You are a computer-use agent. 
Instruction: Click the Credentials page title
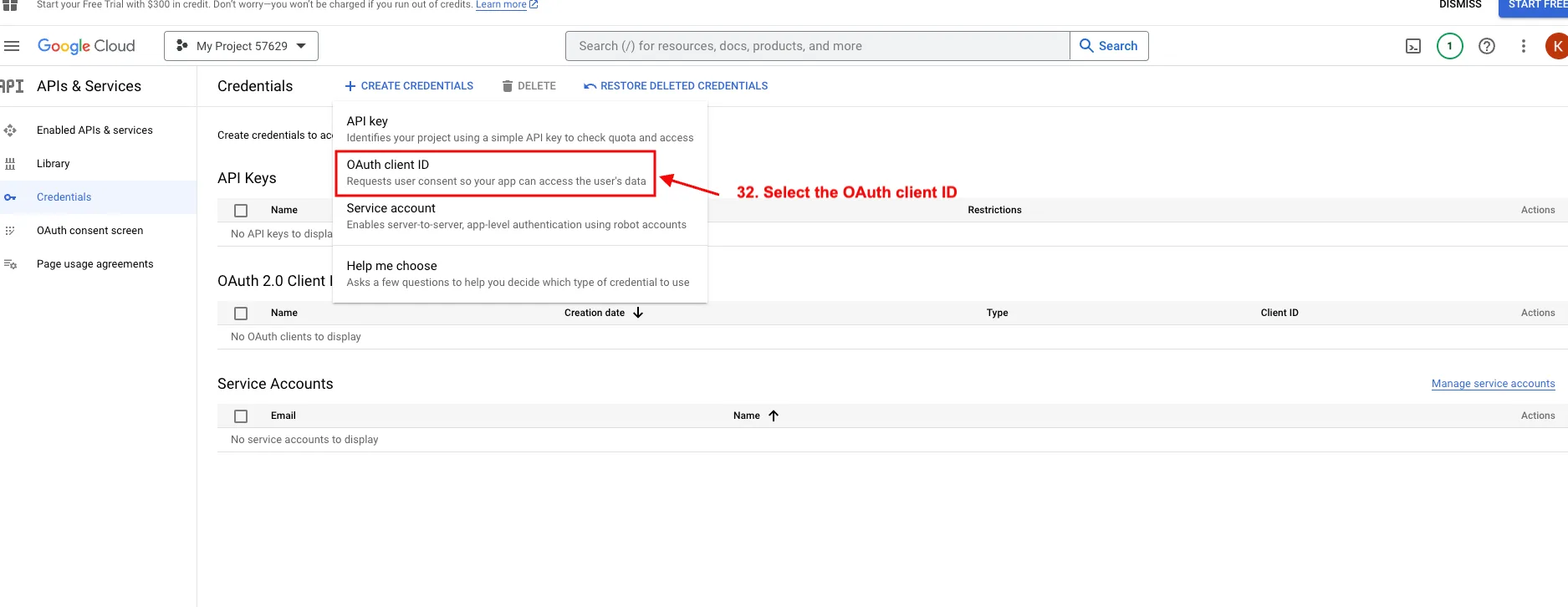pyautogui.click(x=255, y=86)
